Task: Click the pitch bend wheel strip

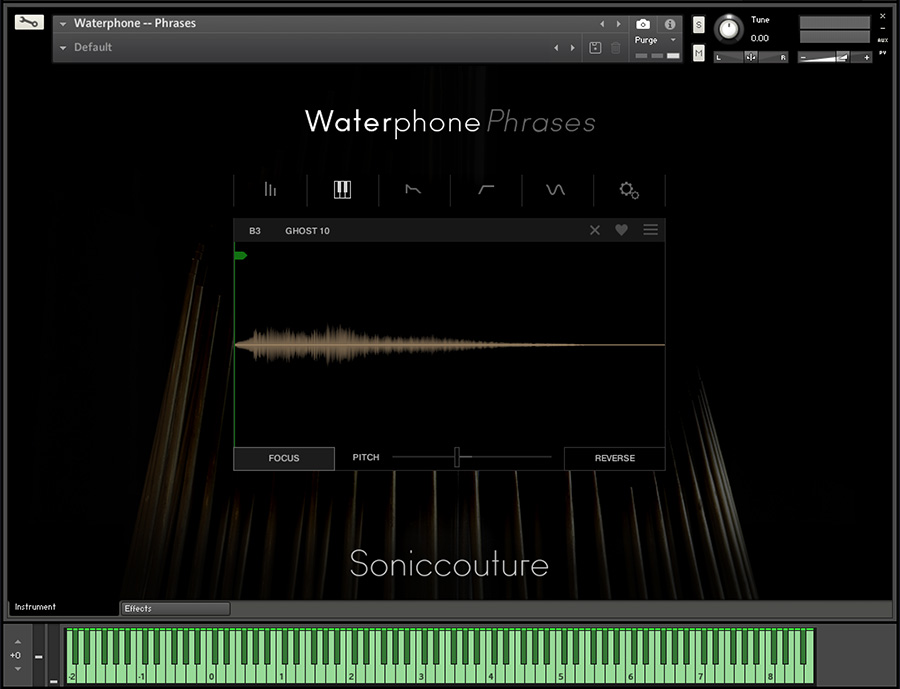Action: pyautogui.click(x=38, y=656)
